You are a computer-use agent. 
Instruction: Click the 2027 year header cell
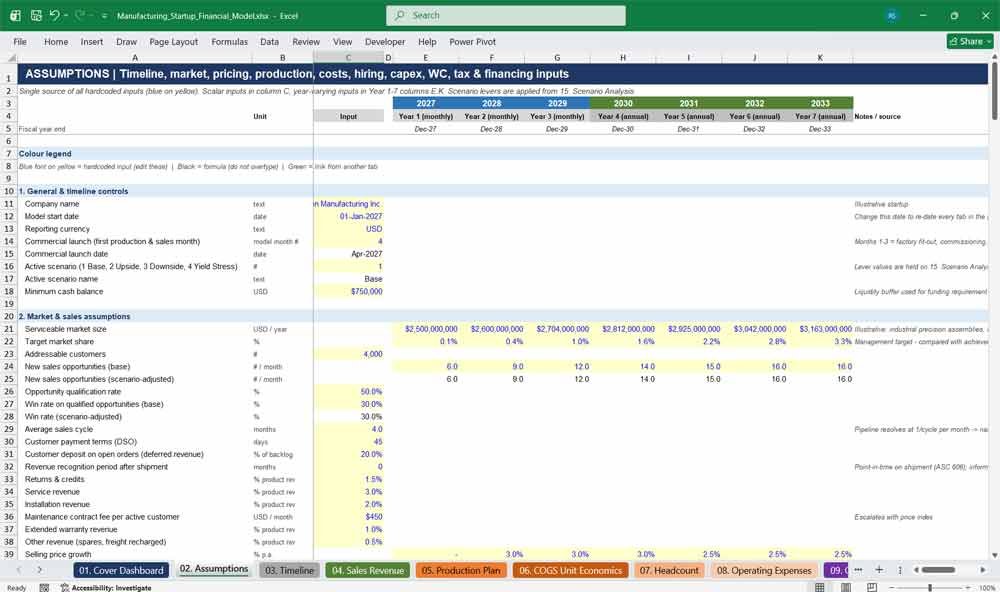tap(426, 103)
